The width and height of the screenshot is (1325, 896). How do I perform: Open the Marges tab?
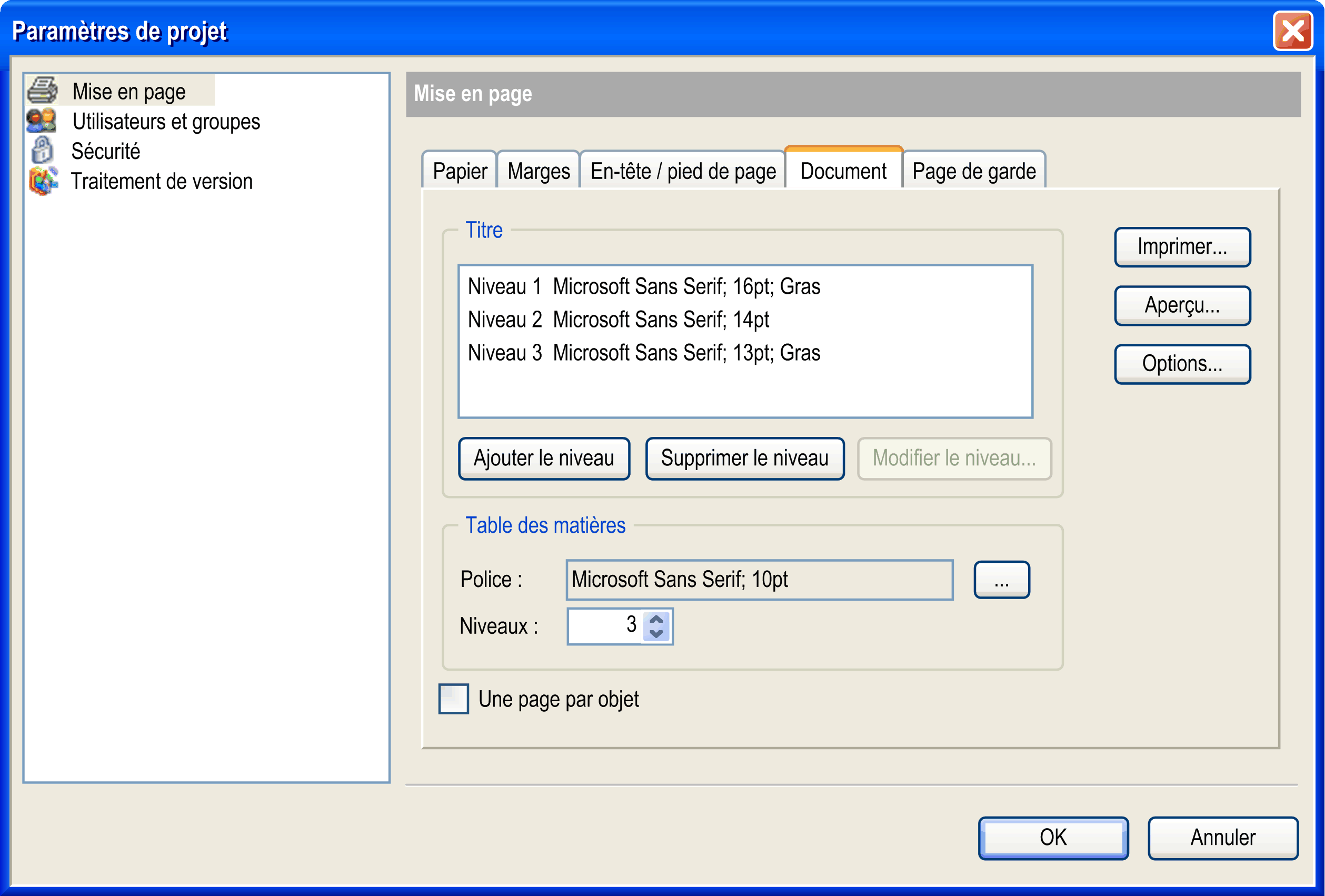539,171
